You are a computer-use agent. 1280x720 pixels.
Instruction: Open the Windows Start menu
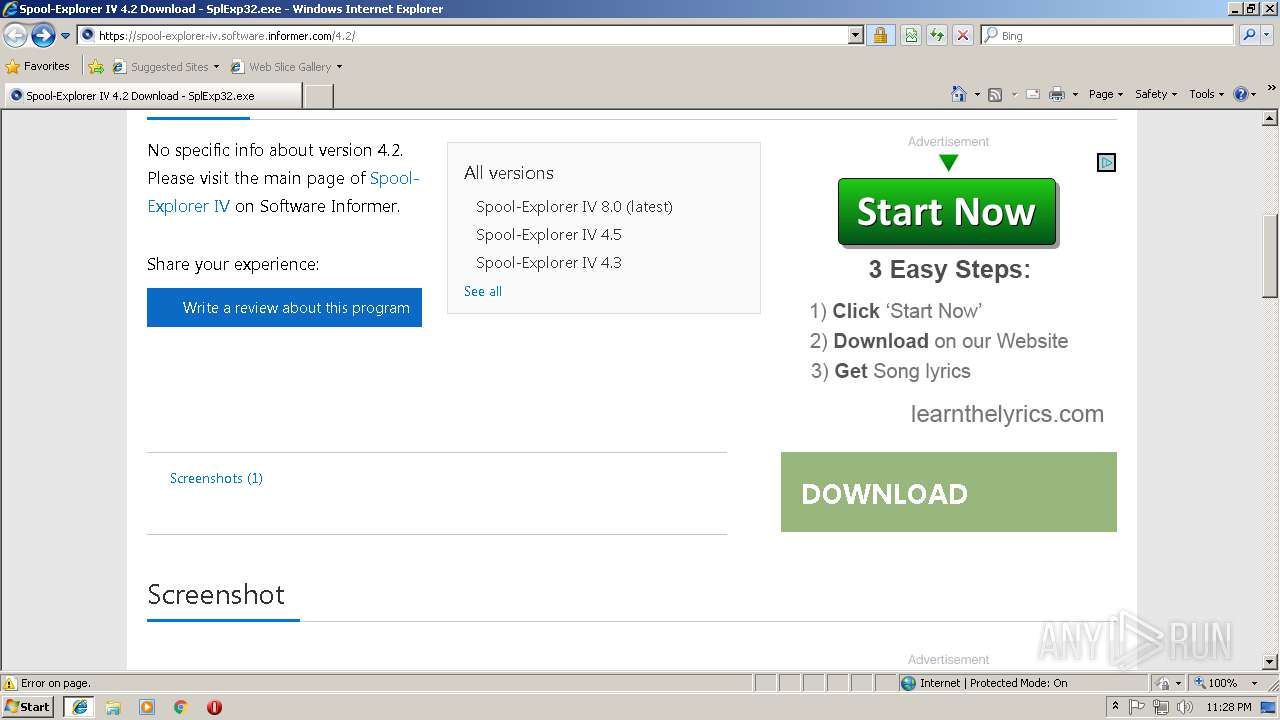(x=28, y=706)
